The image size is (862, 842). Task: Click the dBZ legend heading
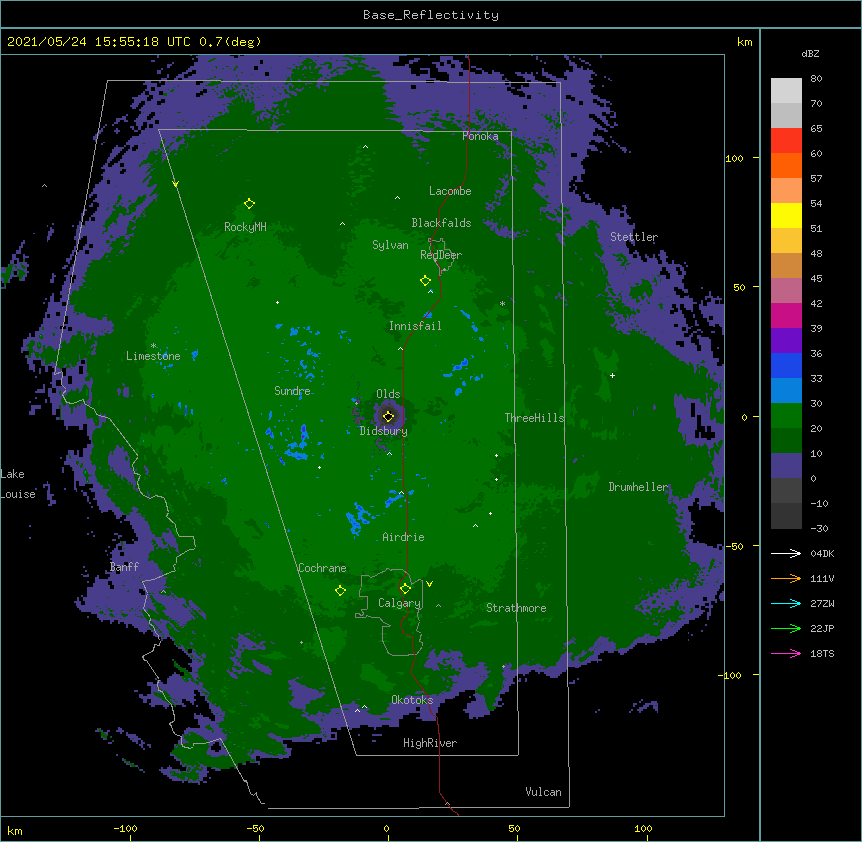pos(810,53)
